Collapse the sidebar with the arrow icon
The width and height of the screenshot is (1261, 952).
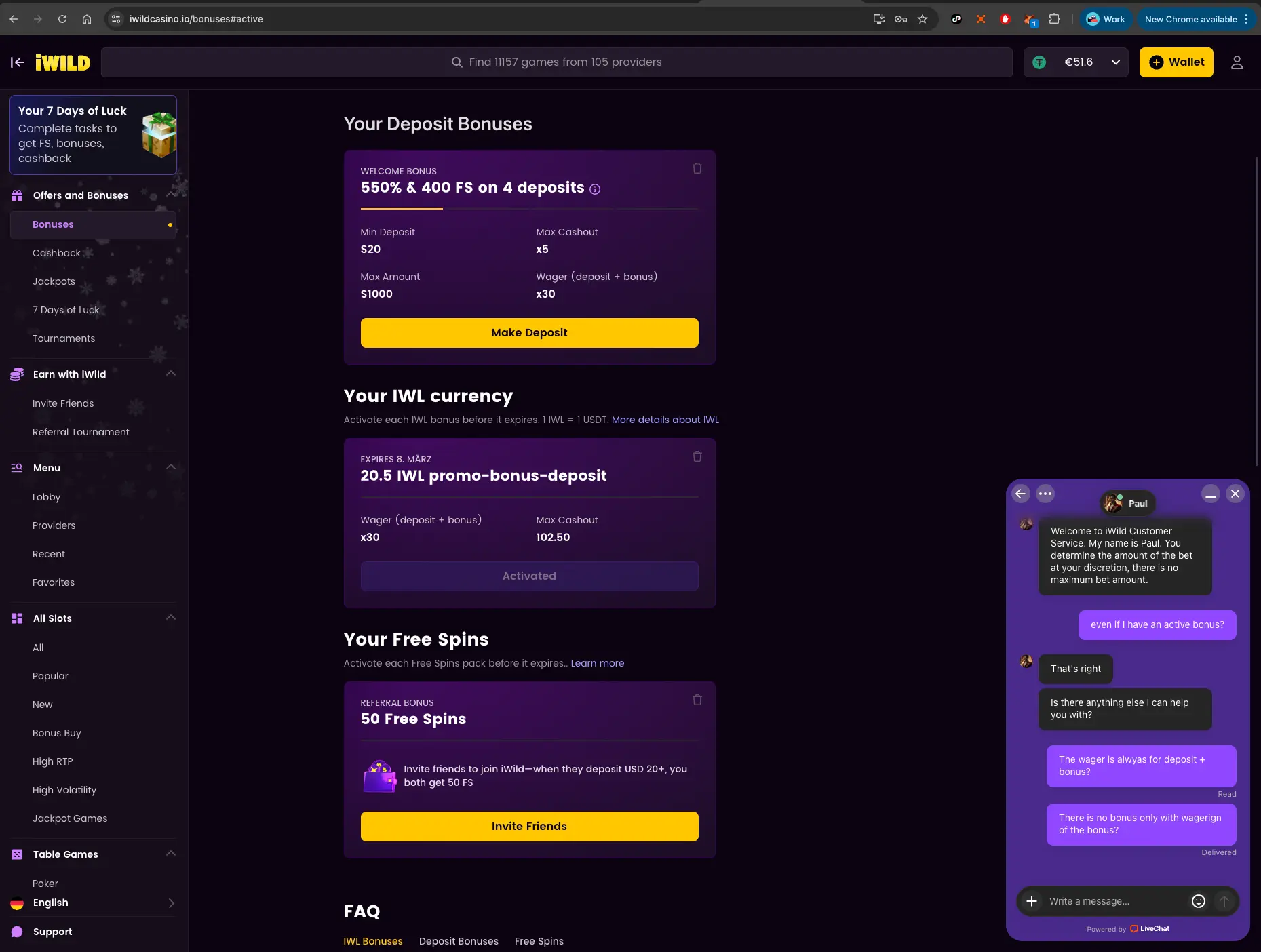(17, 62)
